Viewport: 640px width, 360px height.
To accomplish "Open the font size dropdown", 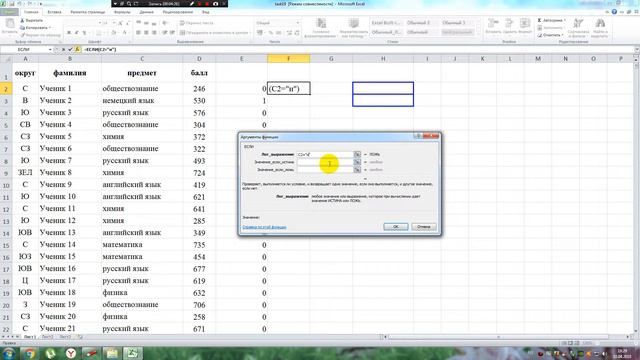I will click(114, 23).
